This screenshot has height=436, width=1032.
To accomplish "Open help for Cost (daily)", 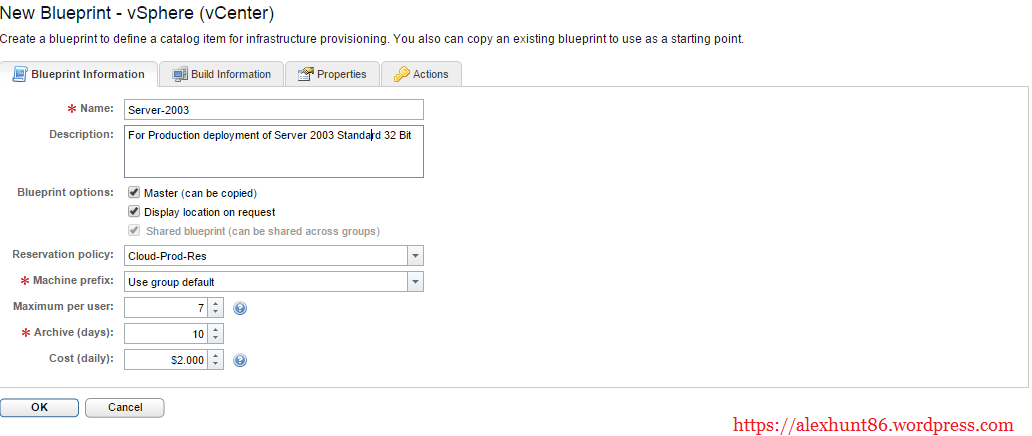I will click(x=240, y=360).
